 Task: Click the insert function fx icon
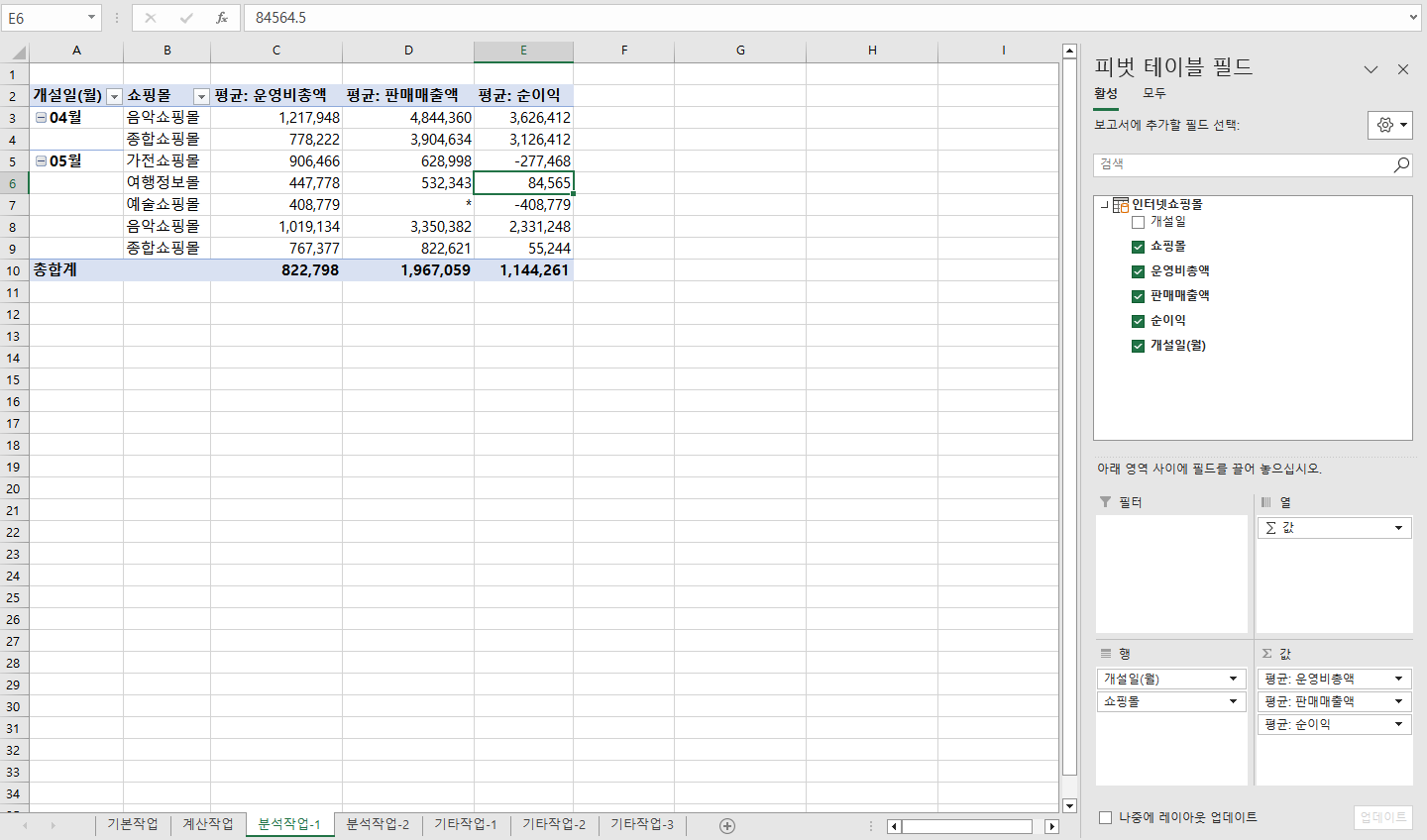(222, 18)
